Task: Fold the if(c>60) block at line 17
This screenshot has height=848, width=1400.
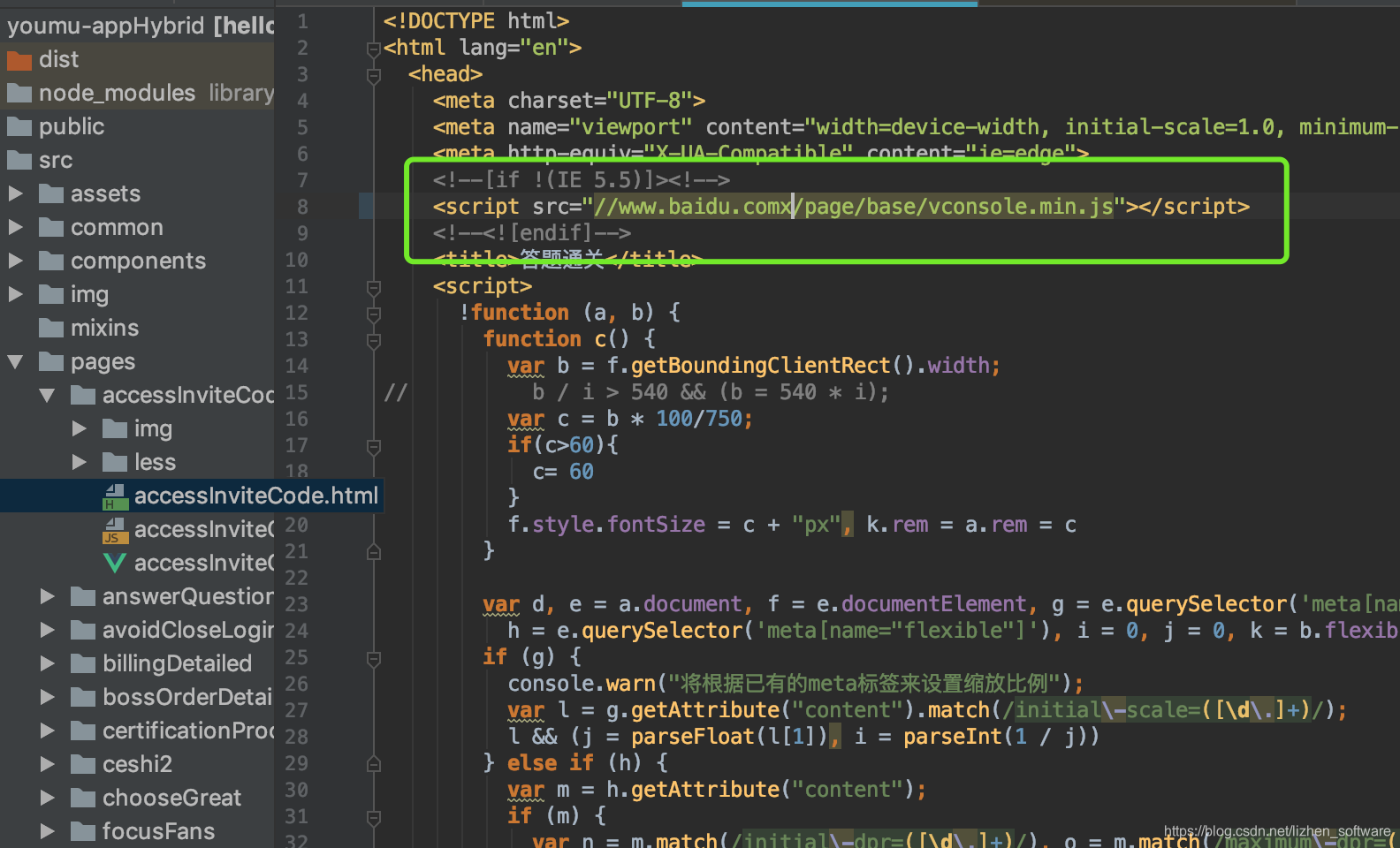Action: [374, 447]
